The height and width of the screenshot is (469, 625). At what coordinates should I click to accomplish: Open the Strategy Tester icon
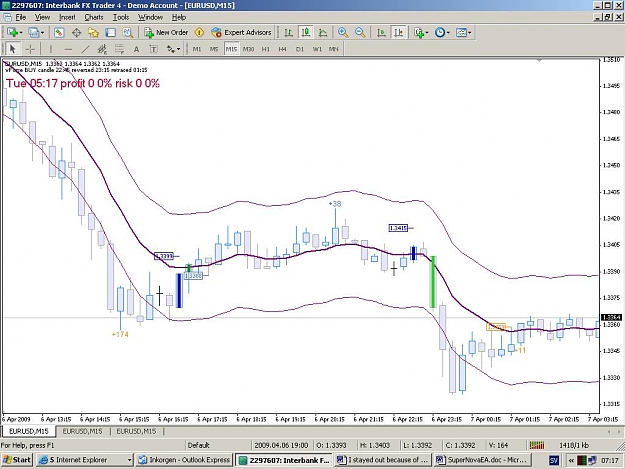128,32
